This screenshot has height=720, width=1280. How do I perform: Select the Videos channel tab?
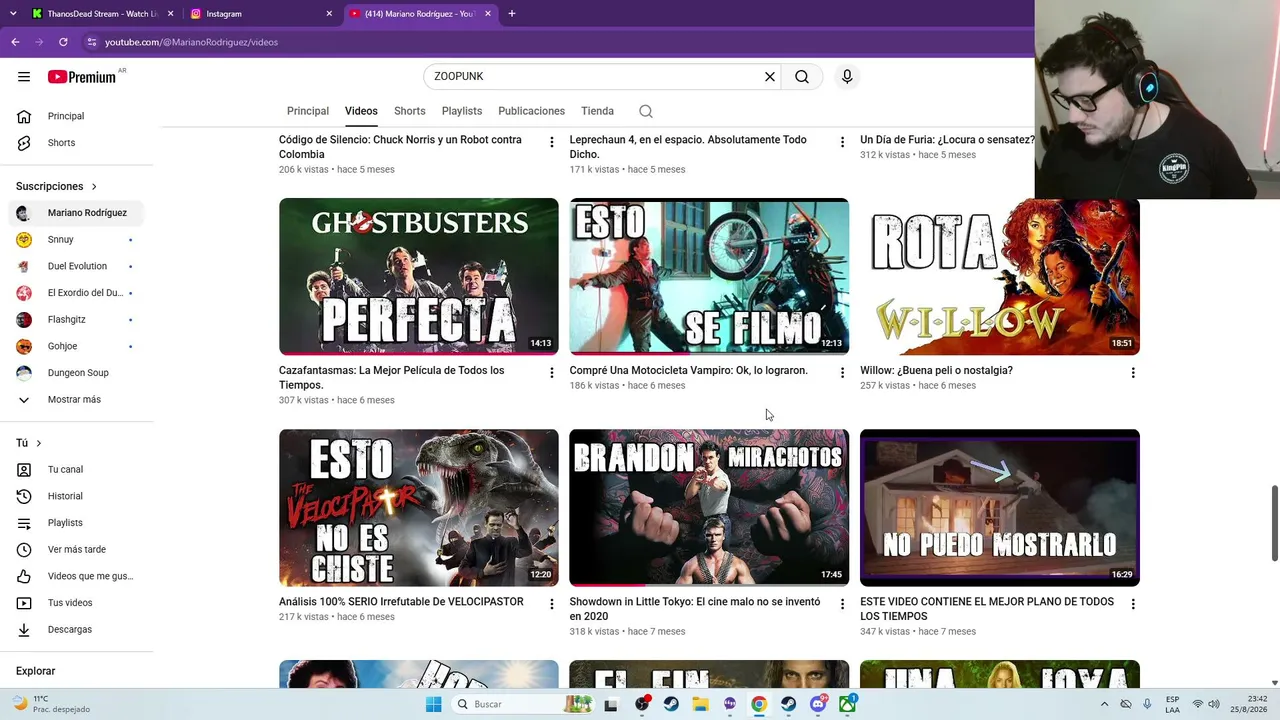(x=361, y=111)
